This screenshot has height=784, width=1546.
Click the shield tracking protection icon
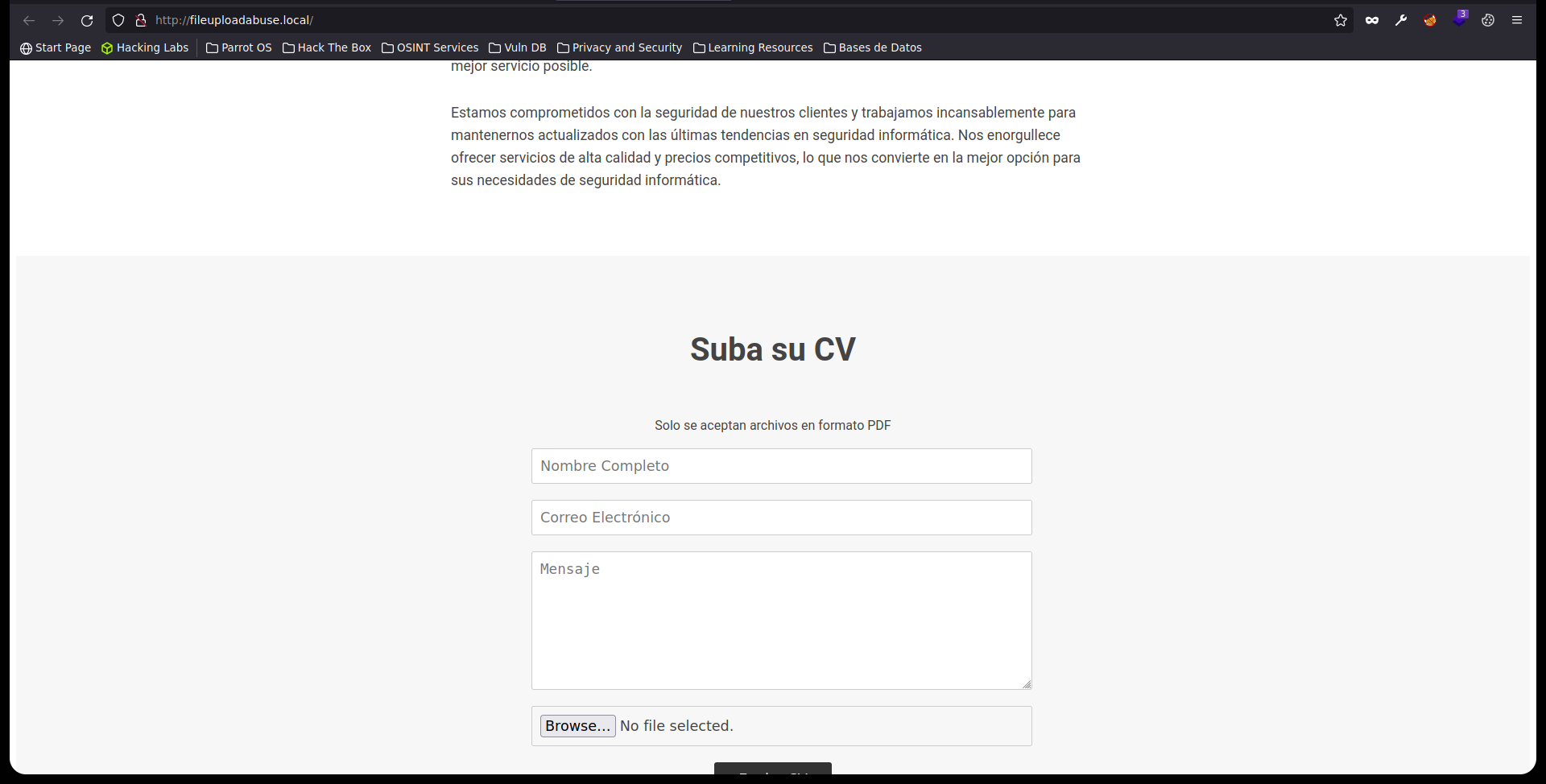tap(118, 20)
